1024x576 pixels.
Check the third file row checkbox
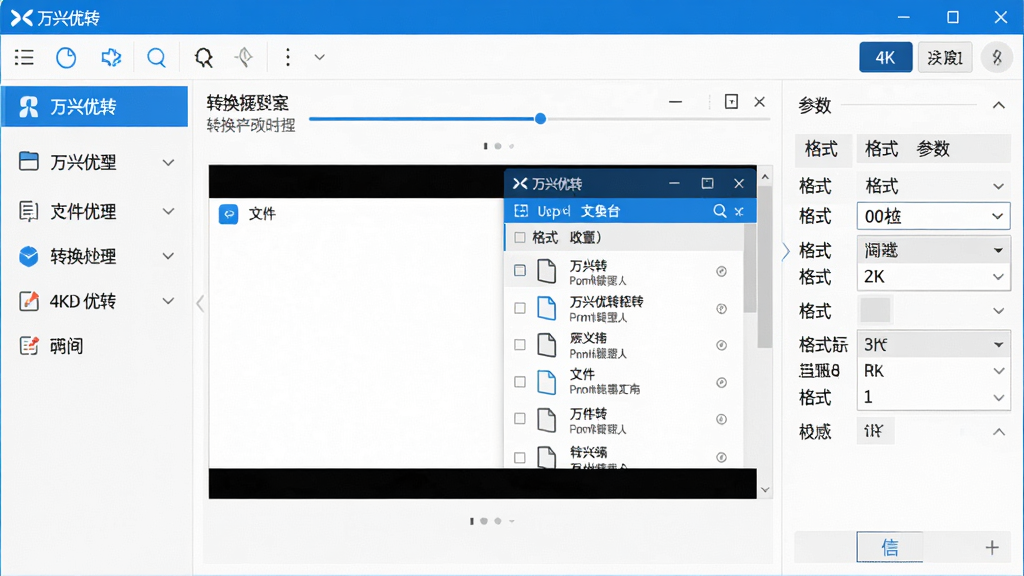tap(520, 344)
